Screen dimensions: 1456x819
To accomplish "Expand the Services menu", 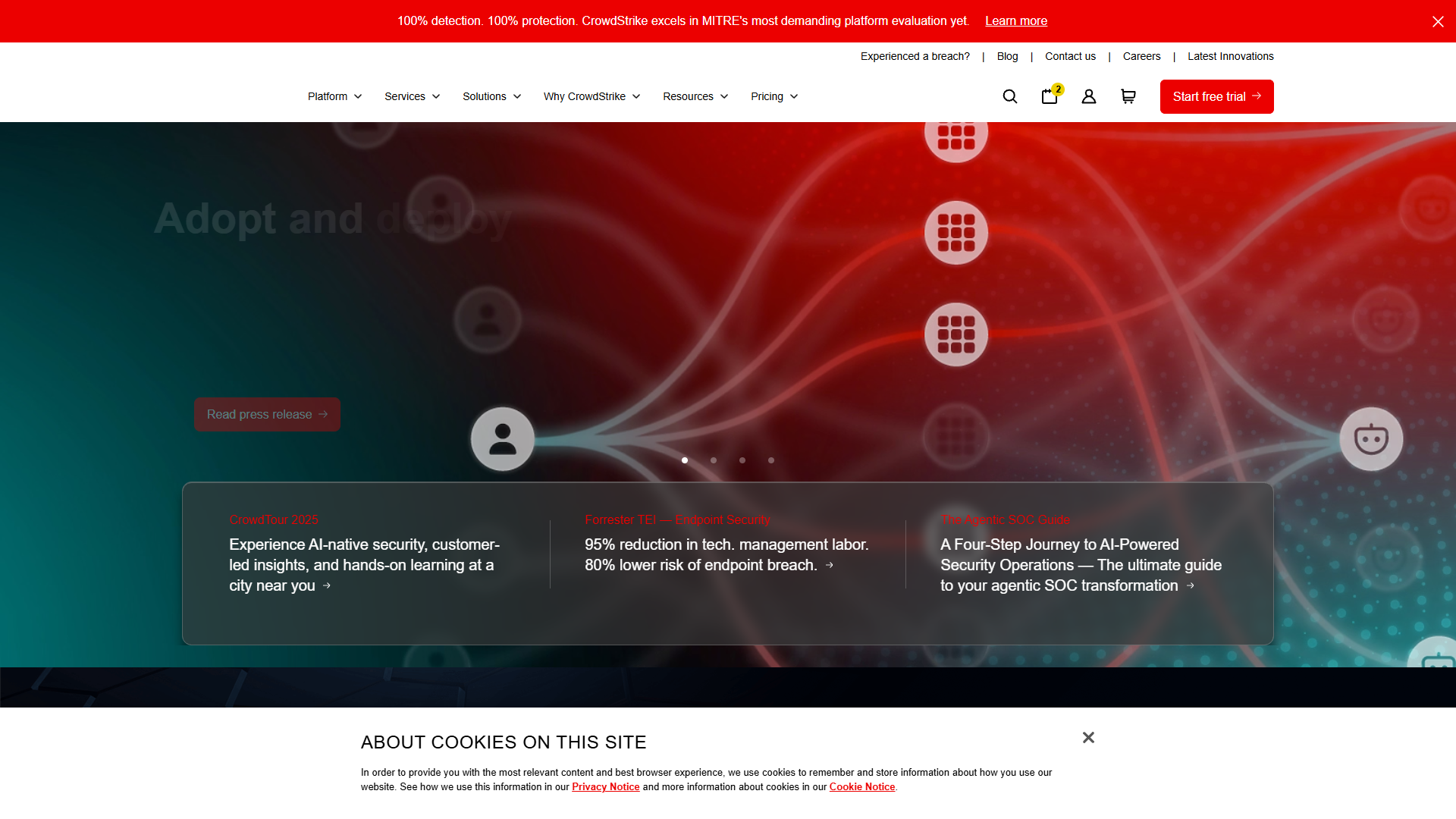I will 412,96.
